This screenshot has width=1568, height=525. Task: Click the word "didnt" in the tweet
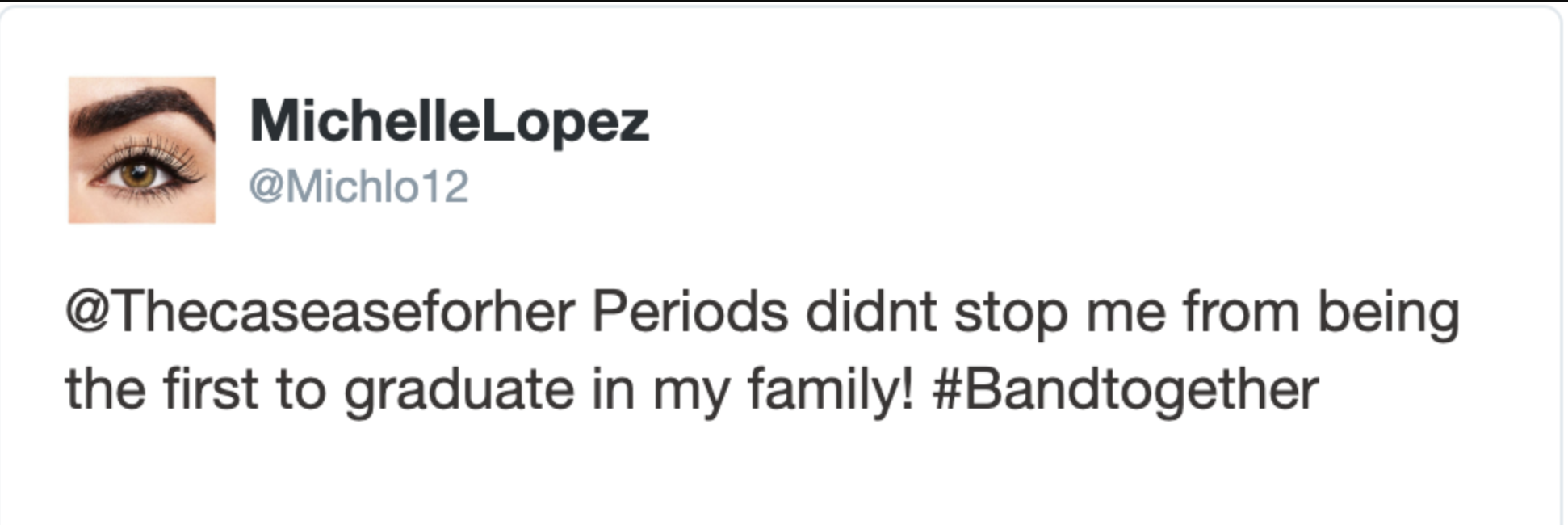click(871, 313)
